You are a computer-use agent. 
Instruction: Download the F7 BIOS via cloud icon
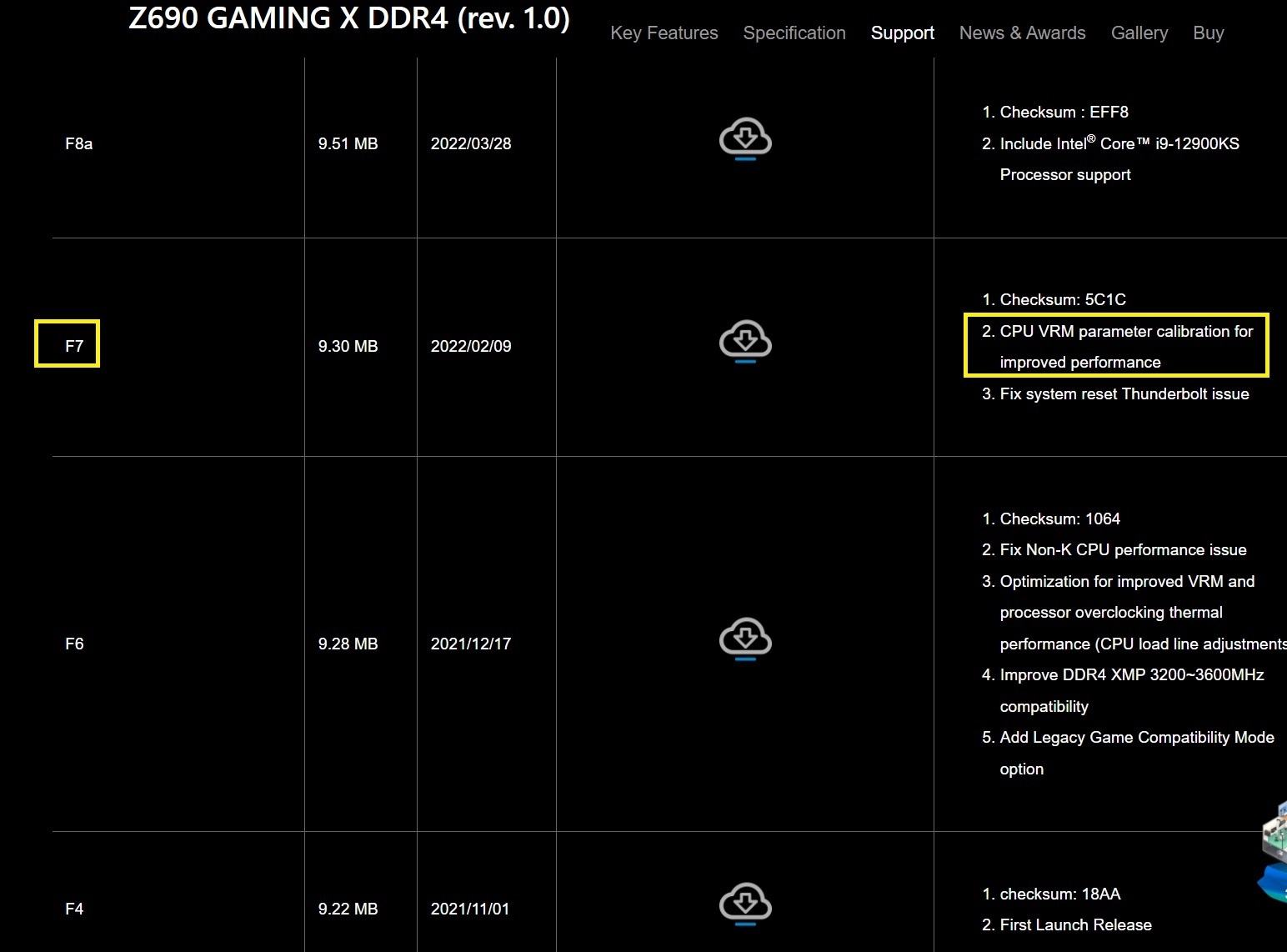(745, 342)
